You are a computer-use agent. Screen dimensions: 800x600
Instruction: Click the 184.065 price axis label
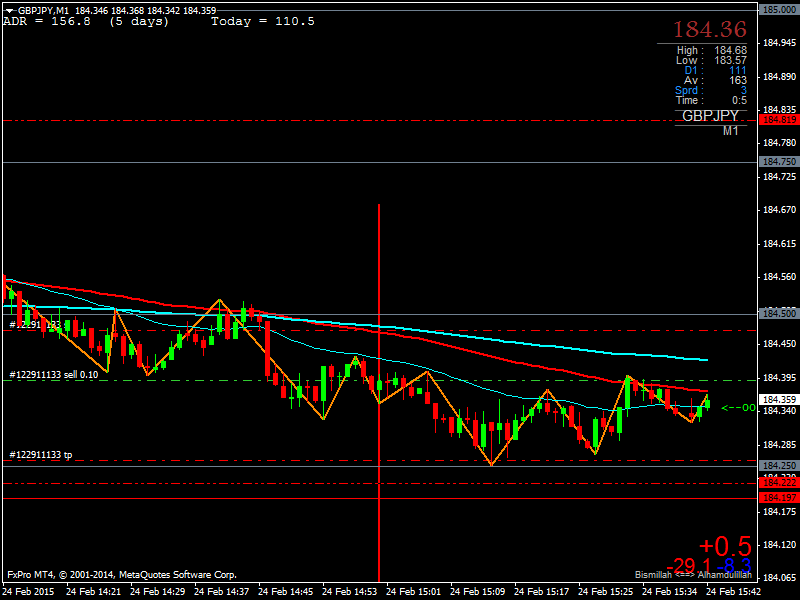point(779,578)
